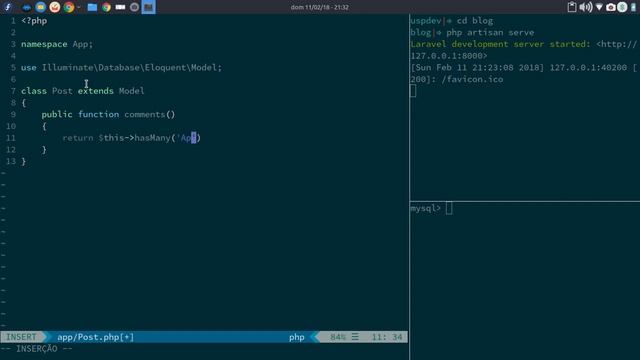Click '/favicon.ico' in the server log
Image resolution: width=640 pixels, height=360 pixels.
coord(472,79)
